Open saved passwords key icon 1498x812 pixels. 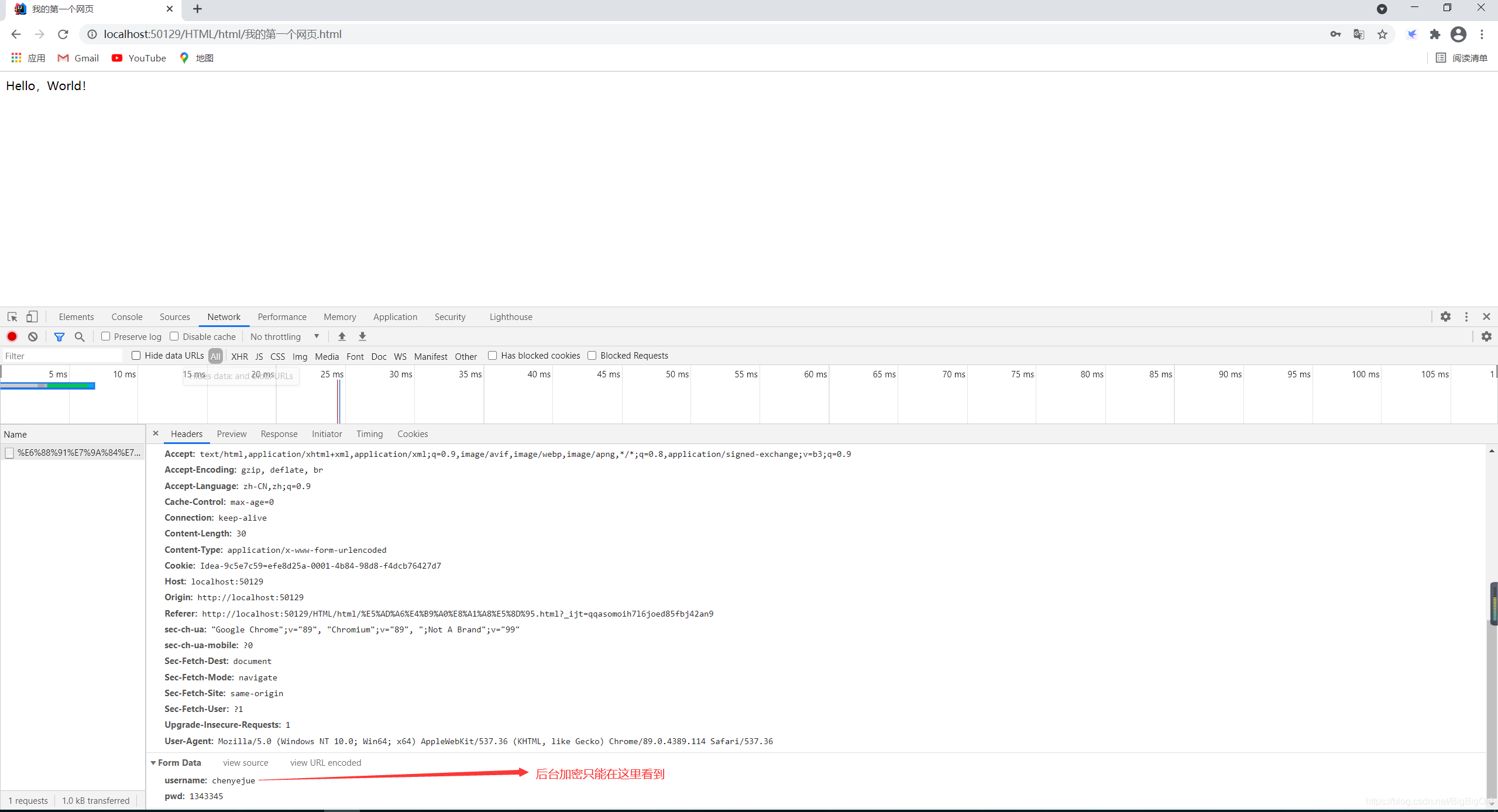(x=1335, y=35)
